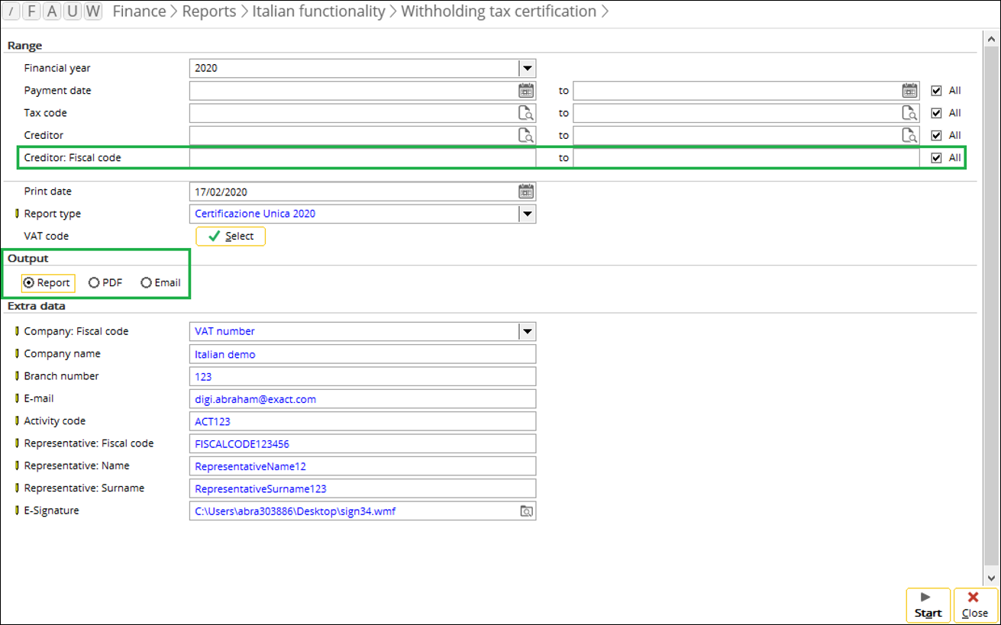The width and height of the screenshot is (1001, 625).
Task: Open calendar for Payment date end field
Action: tap(910, 91)
